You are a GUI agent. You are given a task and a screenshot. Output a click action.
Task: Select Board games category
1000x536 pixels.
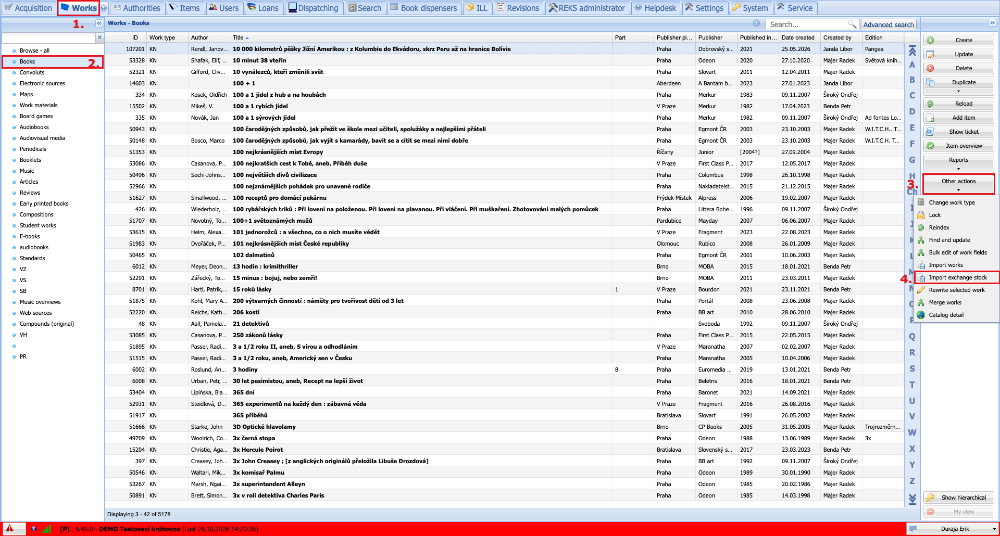click(x=35, y=116)
